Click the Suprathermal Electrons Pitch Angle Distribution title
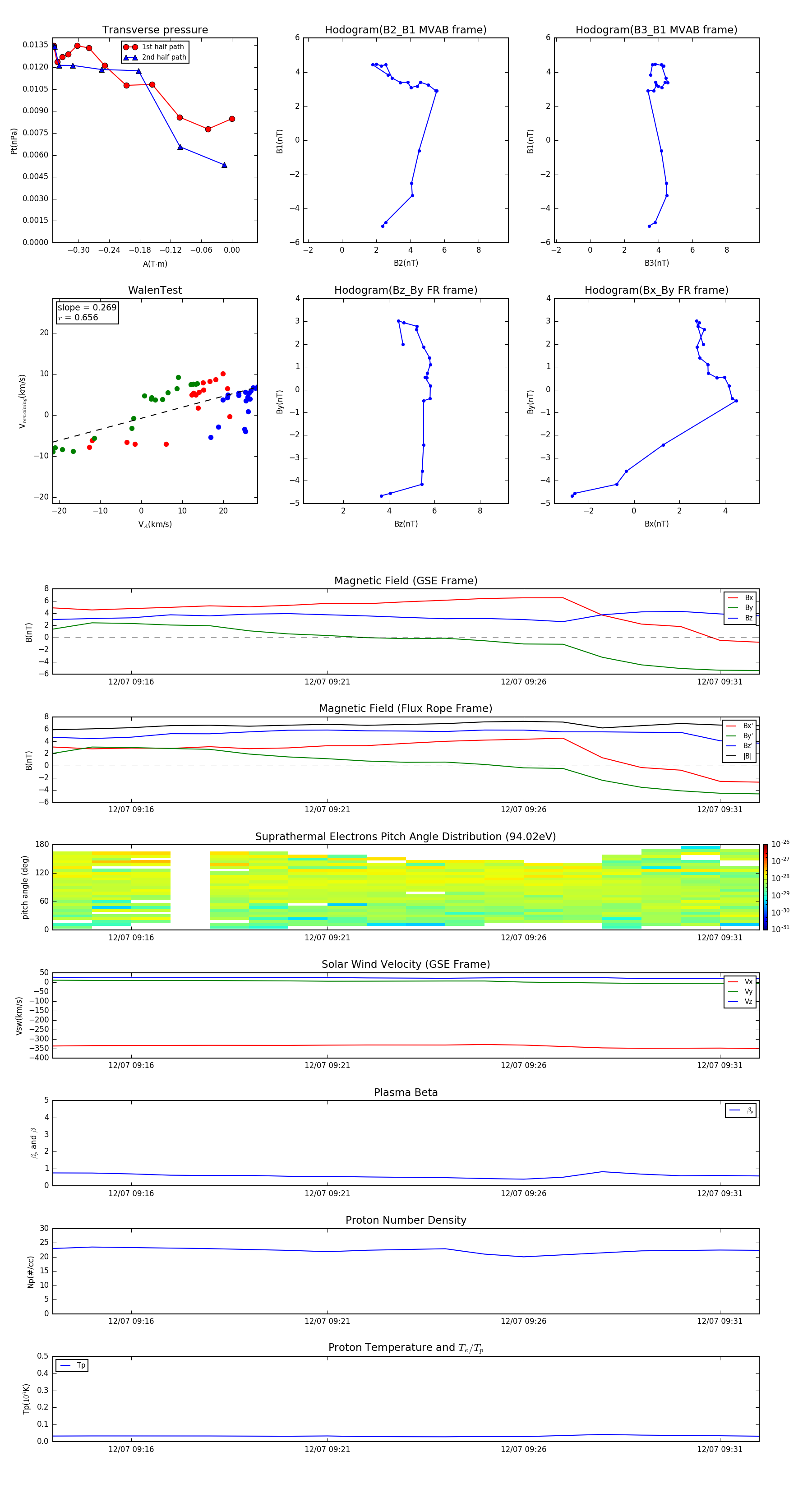812x1489 pixels. click(x=406, y=837)
